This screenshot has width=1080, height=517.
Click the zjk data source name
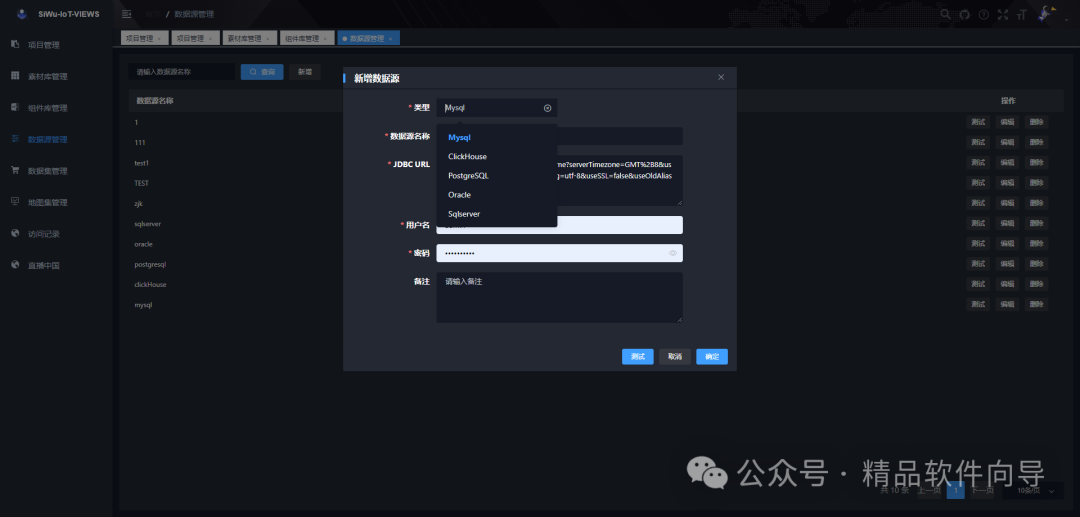[x=138, y=204]
